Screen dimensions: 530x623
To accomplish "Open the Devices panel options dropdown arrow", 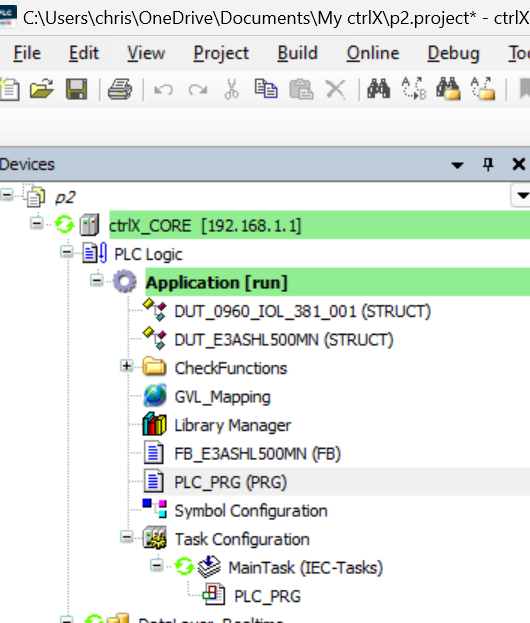I will tap(457, 165).
